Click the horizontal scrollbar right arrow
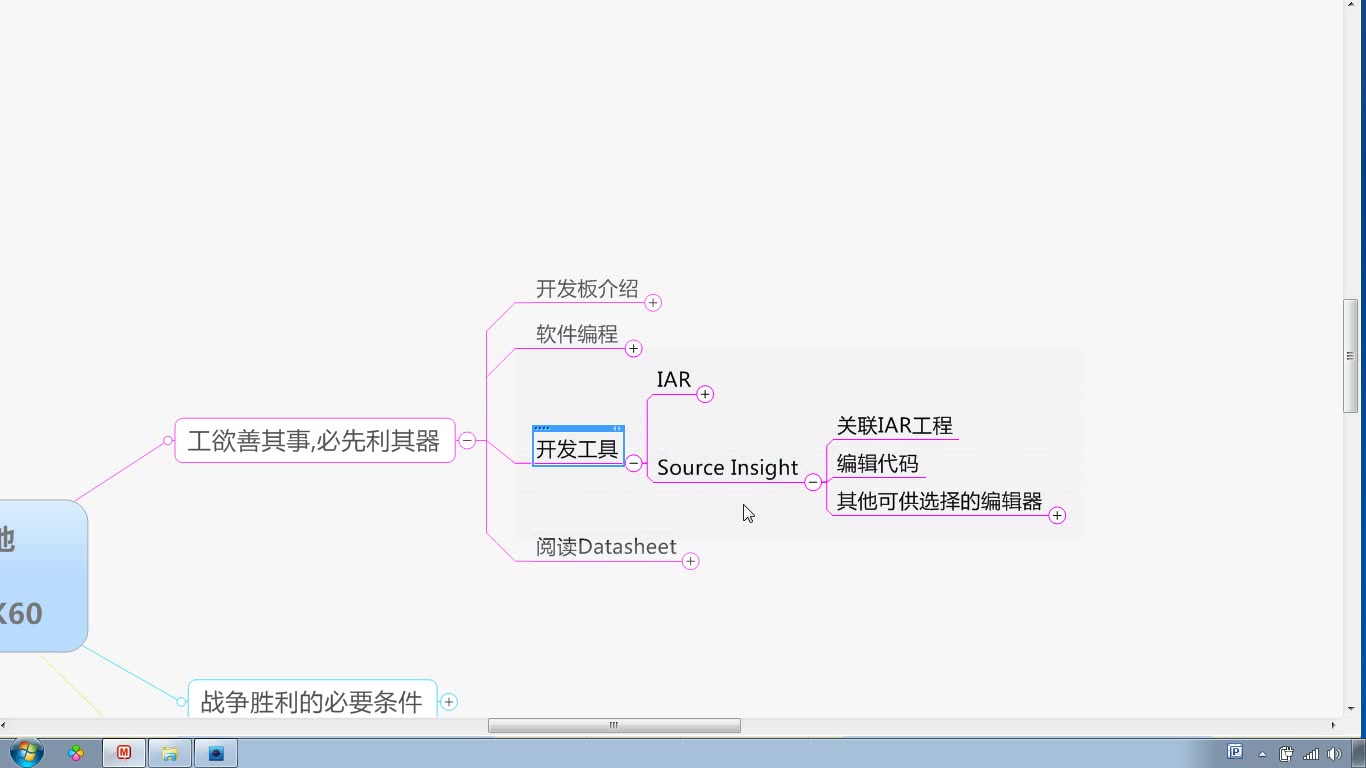The height and width of the screenshot is (768, 1366). click(x=1334, y=725)
